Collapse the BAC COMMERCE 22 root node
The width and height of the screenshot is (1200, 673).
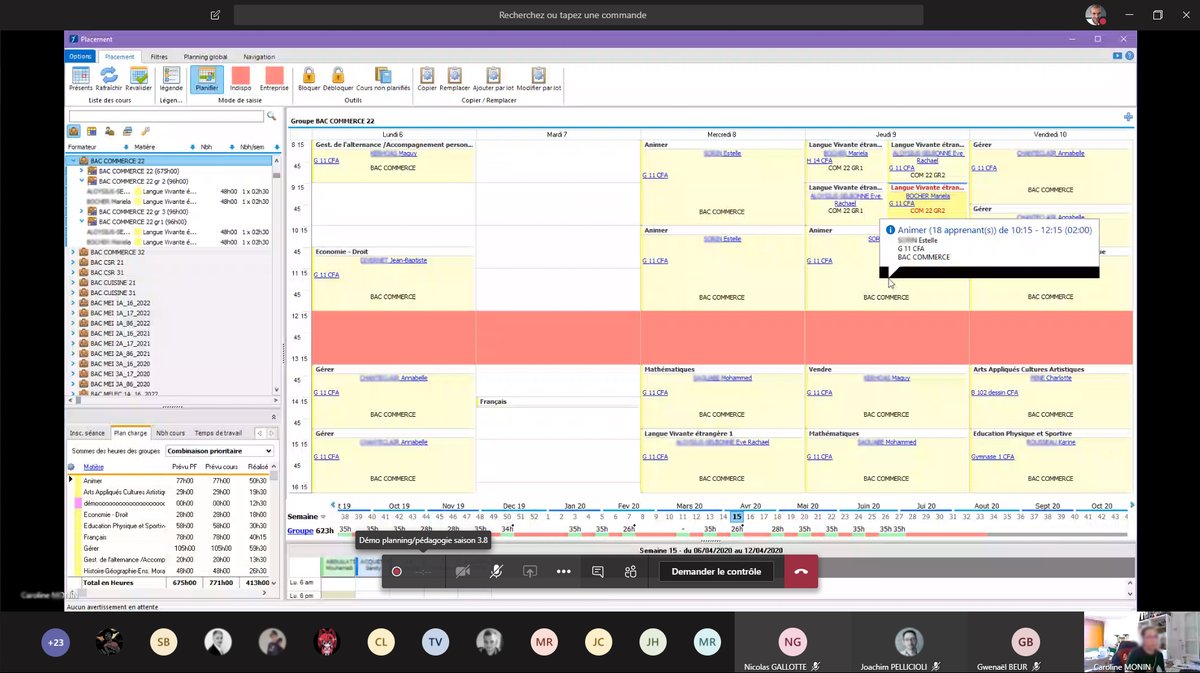coord(73,160)
